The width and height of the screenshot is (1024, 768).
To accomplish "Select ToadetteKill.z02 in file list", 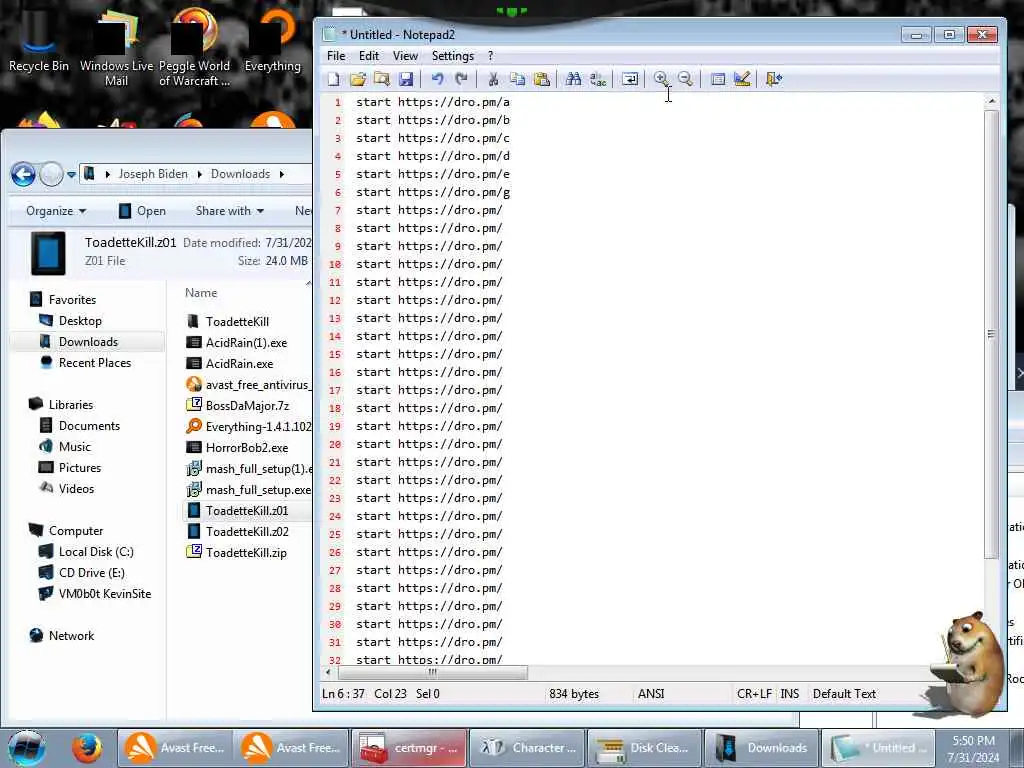I will (237, 532).
